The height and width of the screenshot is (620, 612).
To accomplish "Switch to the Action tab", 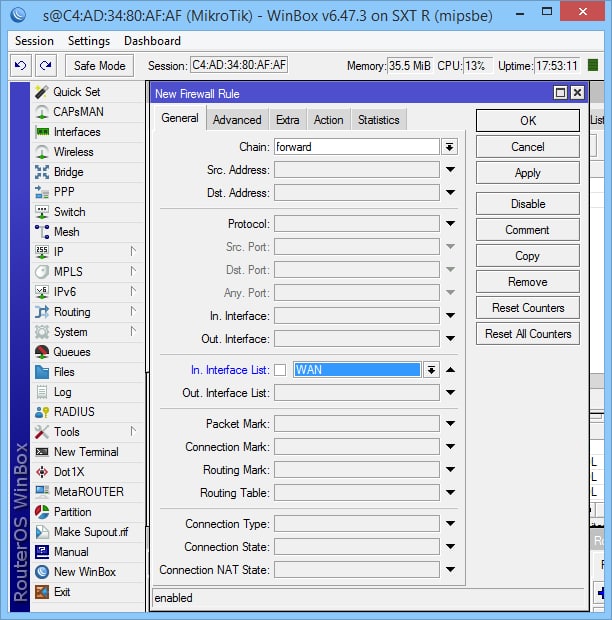I will [329, 119].
